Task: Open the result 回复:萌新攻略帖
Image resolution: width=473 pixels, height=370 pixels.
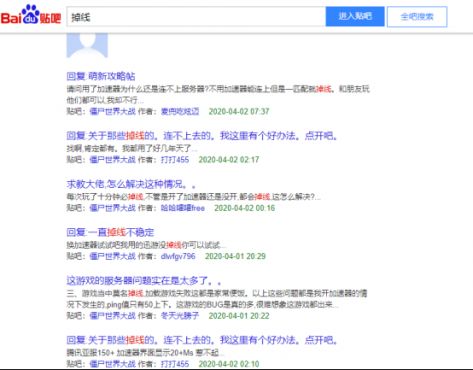Action: click(x=101, y=76)
